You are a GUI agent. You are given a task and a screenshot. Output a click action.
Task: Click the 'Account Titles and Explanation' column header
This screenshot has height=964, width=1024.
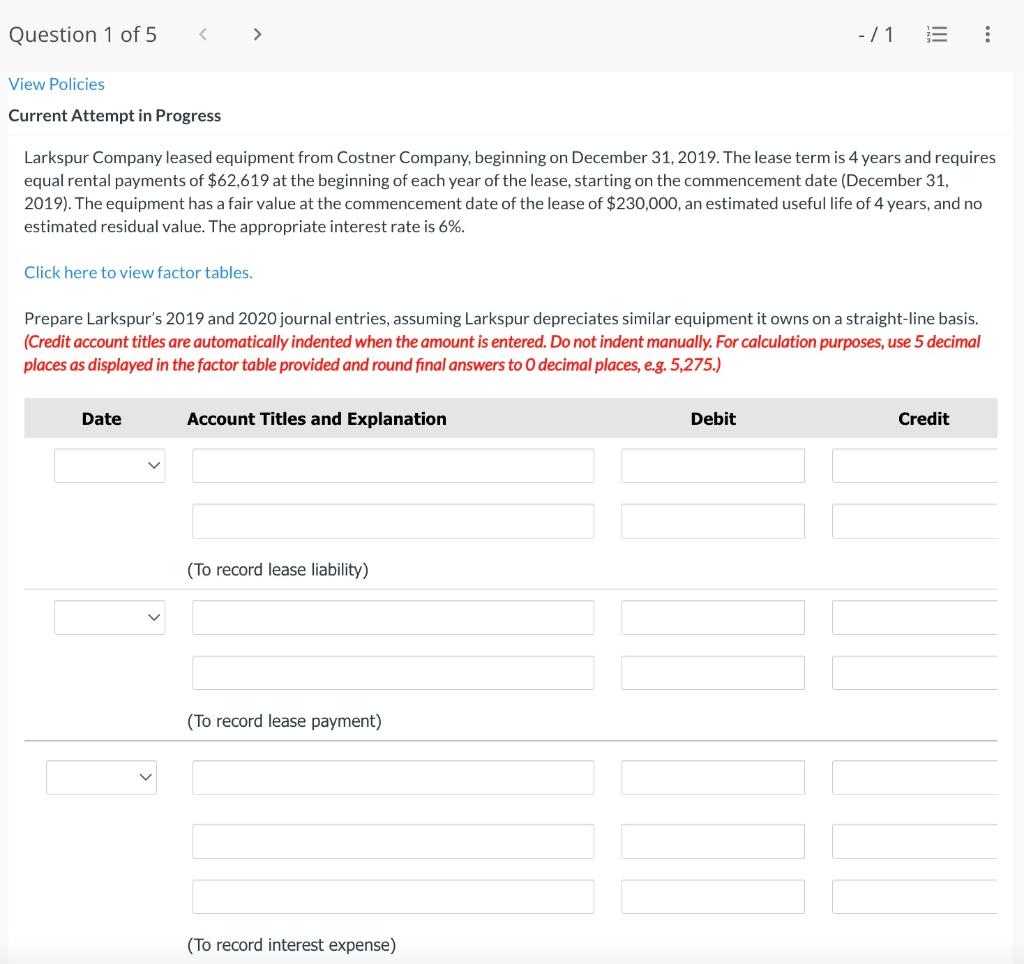click(317, 419)
